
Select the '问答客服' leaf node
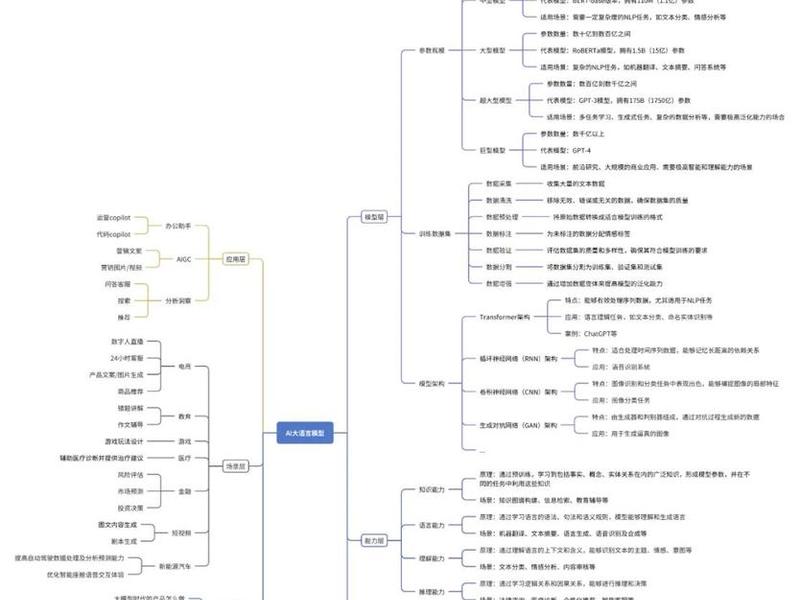pos(118,284)
